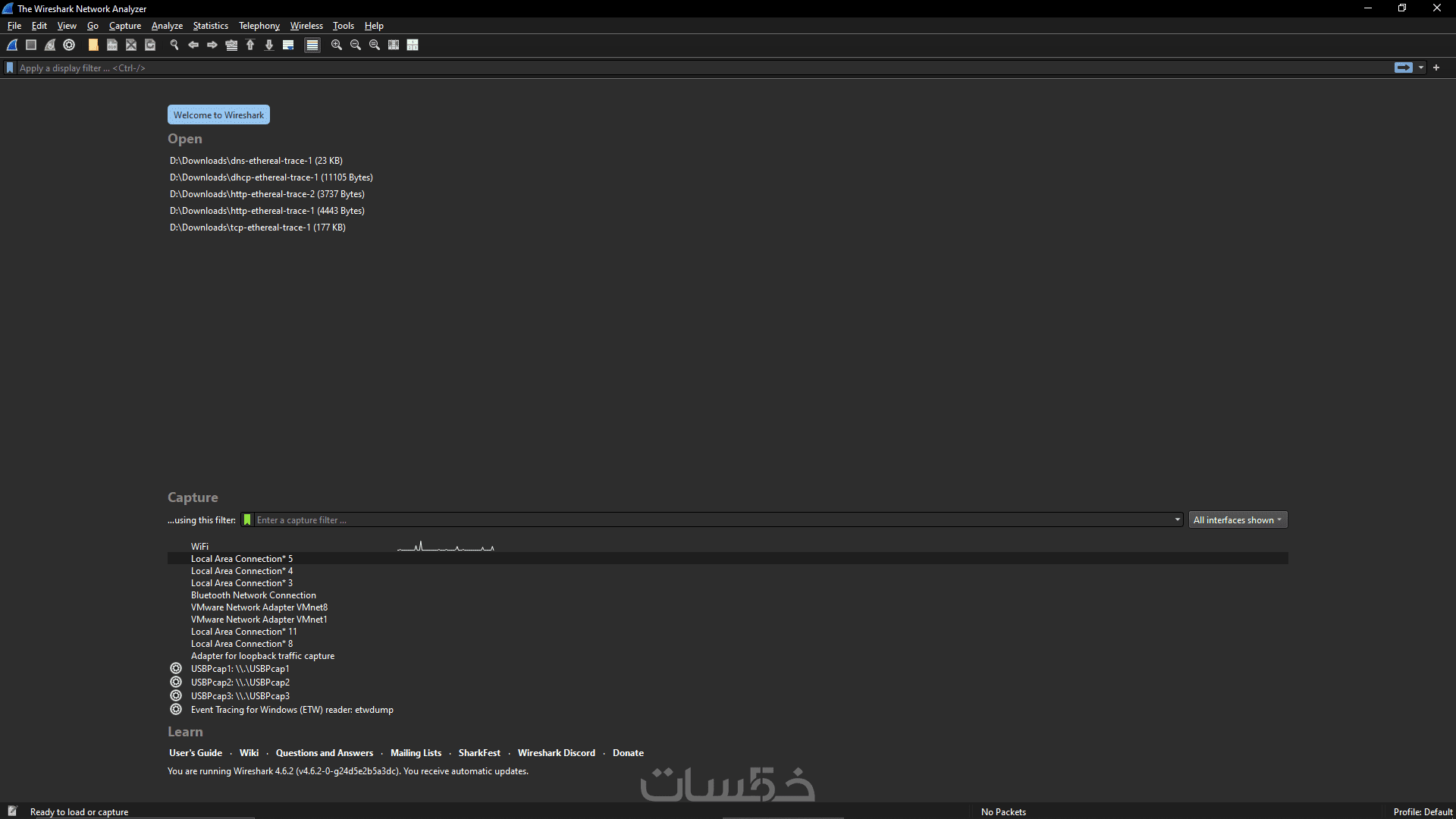Image resolution: width=1456 pixels, height=819 pixels.
Task: Expand the All interfaces shown dropdown
Action: click(x=1238, y=520)
